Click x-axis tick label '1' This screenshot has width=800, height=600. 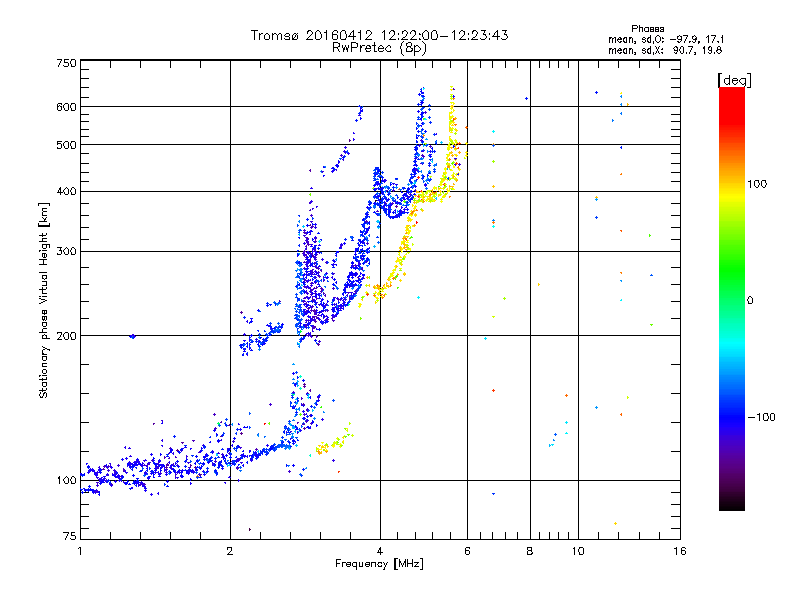click(80, 551)
